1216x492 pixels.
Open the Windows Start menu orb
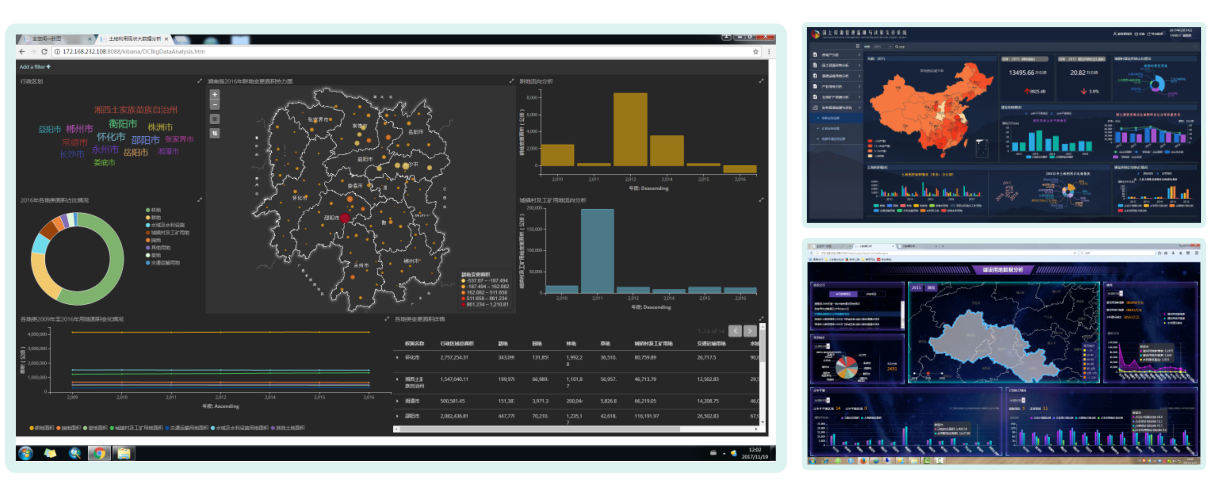pos(26,453)
